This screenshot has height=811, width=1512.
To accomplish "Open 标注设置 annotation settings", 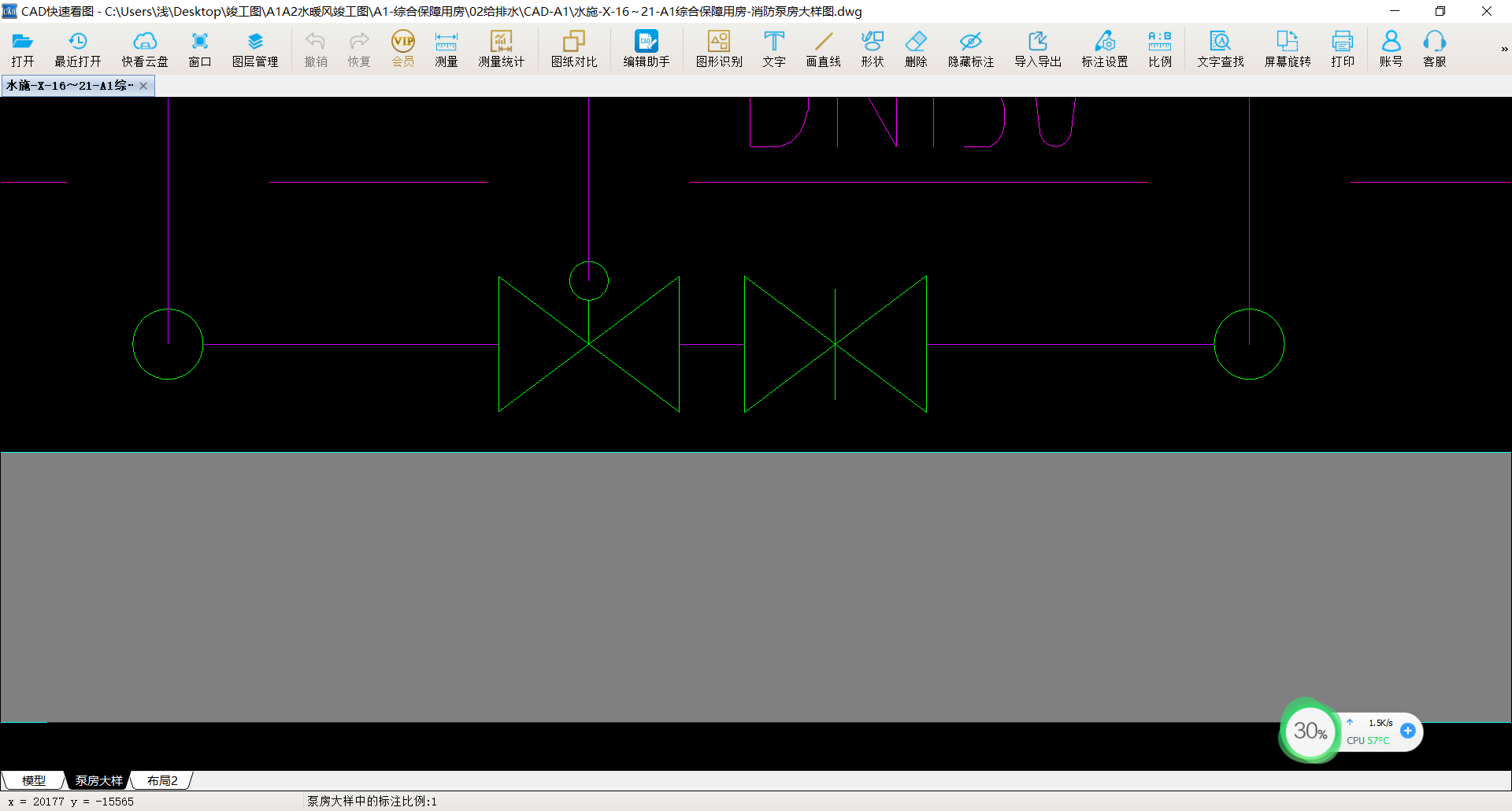I will (x=1105, y=49).
